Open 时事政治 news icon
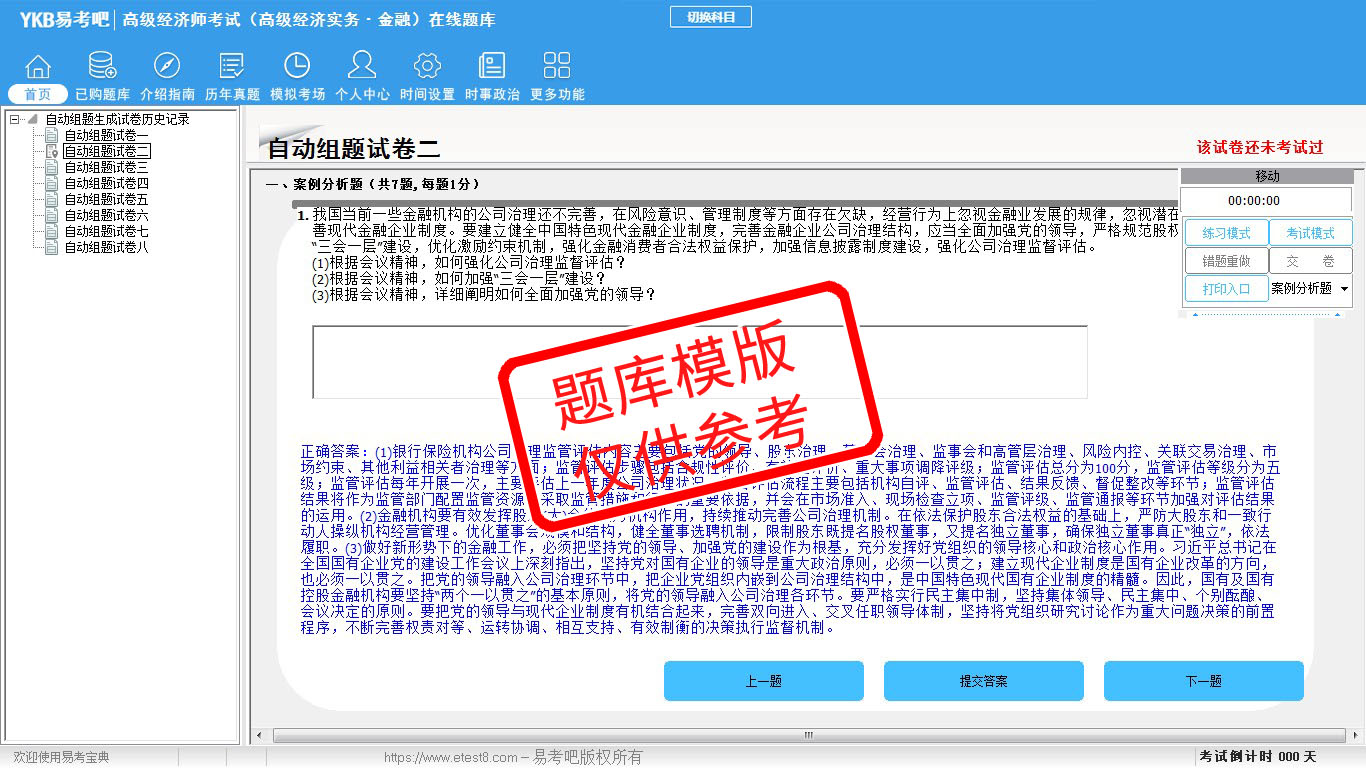Screen dimensions: 1366x768 pyautogui.click(x=492, y=67)
